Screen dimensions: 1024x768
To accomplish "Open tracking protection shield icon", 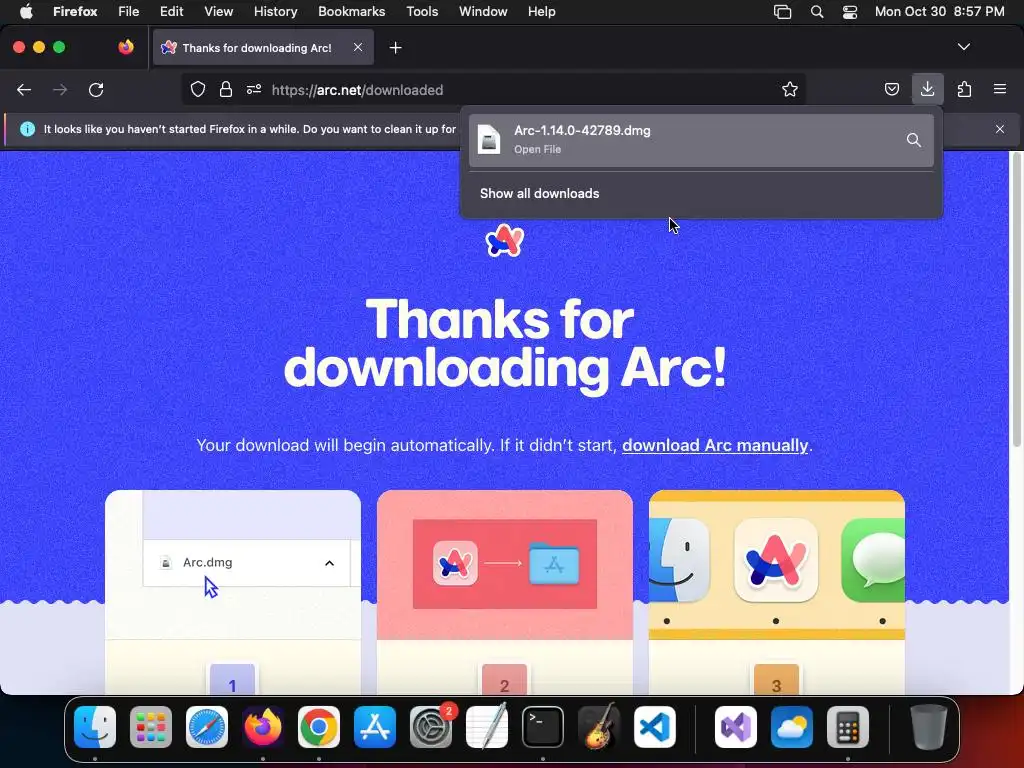I will [198, 89].
